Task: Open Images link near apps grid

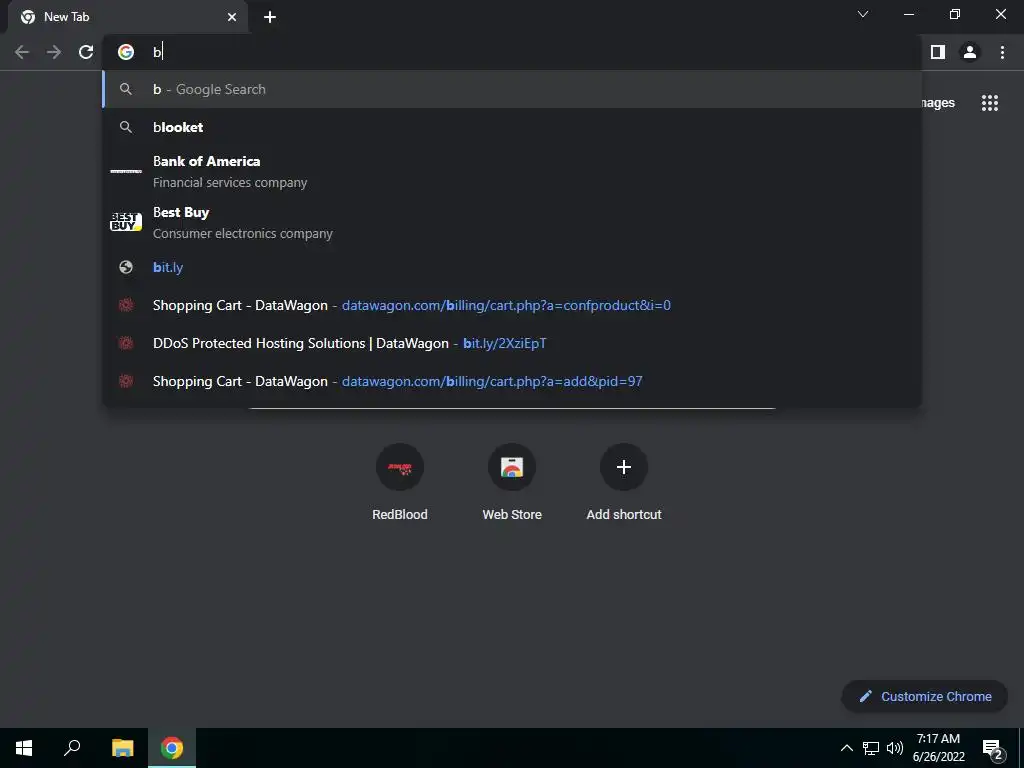Action: point(938,103)
